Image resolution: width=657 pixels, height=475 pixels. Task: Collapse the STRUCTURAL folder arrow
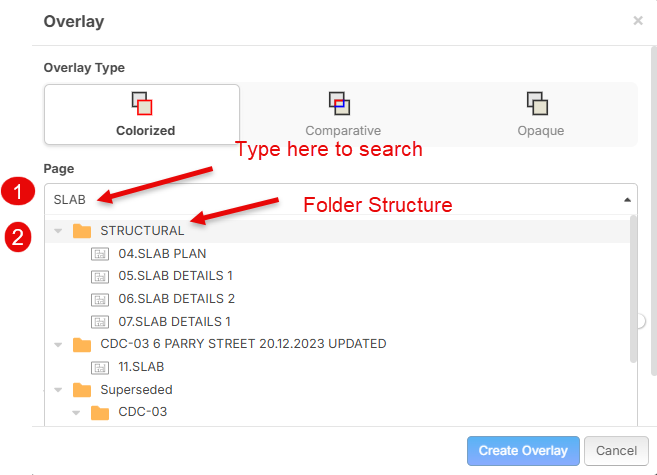click(58, 231)
